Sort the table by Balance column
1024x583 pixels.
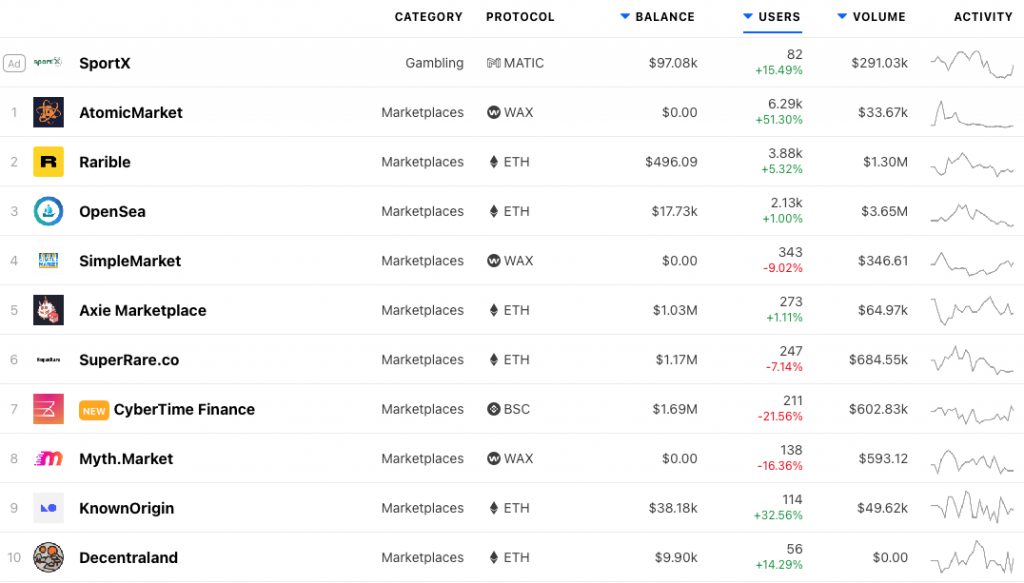click(x=658, y=17)
